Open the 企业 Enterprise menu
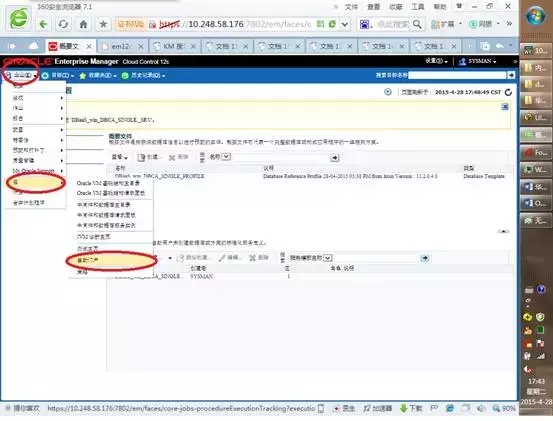Viewport: 553px width, 421px height. (22, 75)
